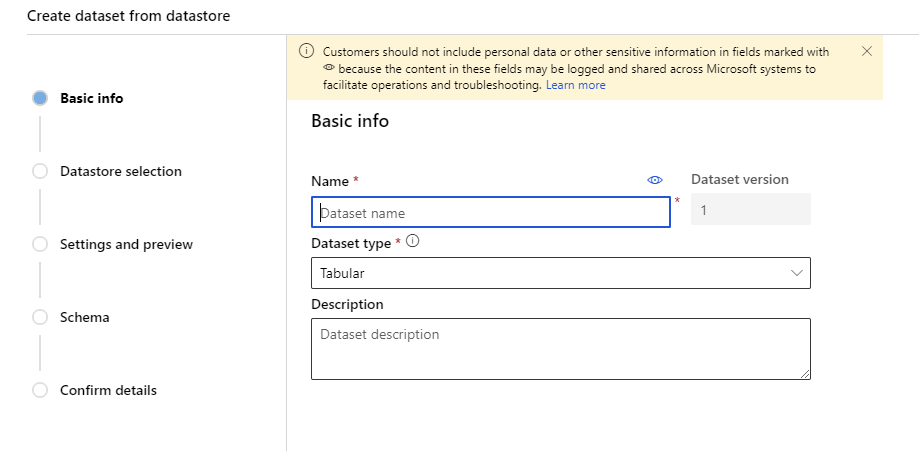Click the Name field label
This screenshot has height=451, width=919.
(330, 181)
